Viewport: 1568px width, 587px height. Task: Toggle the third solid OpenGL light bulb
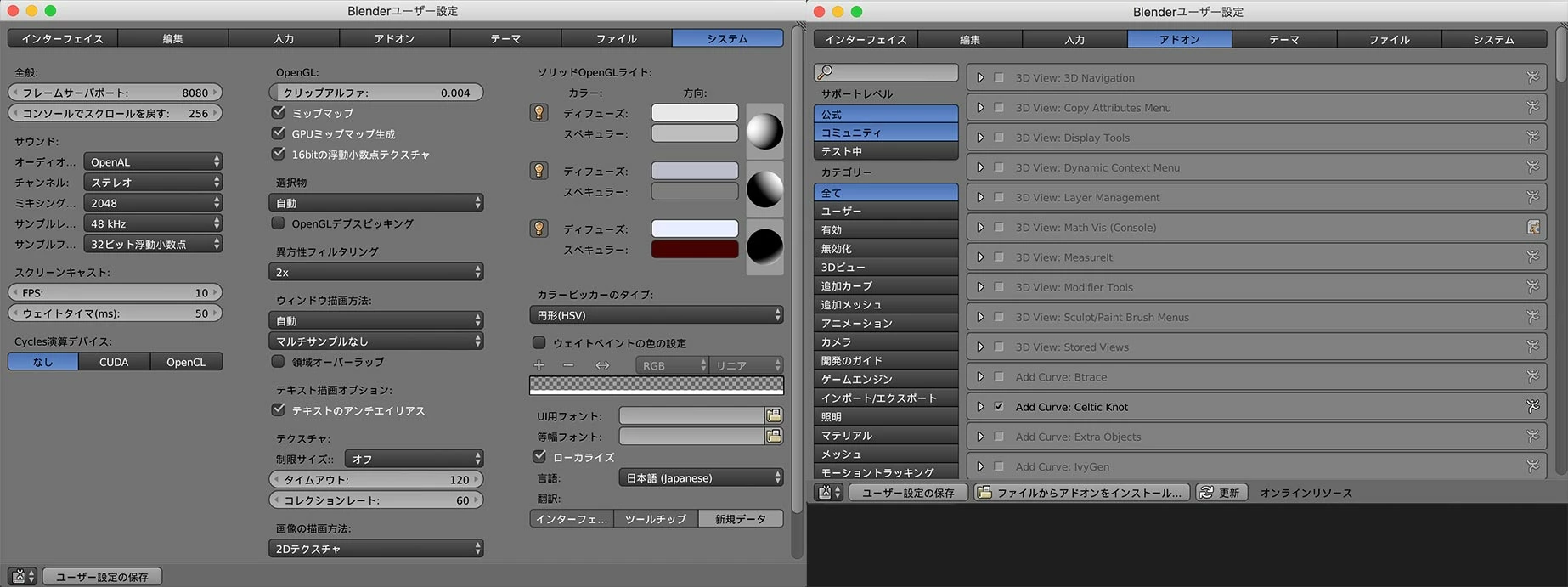tap(539, 229)
